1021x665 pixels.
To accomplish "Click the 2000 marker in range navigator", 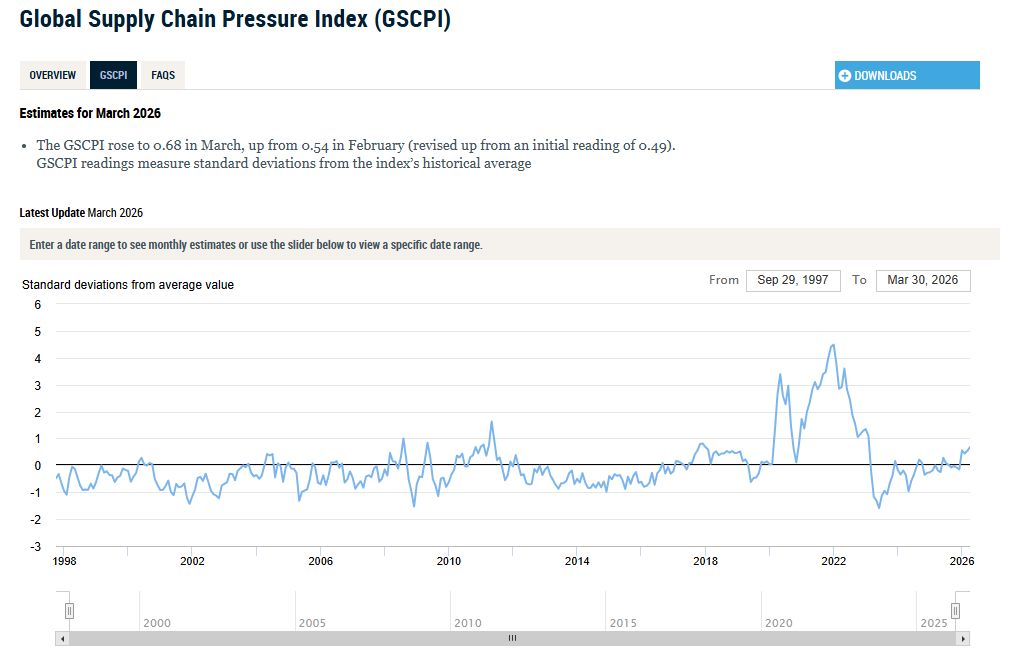I will tap(157, 623).
